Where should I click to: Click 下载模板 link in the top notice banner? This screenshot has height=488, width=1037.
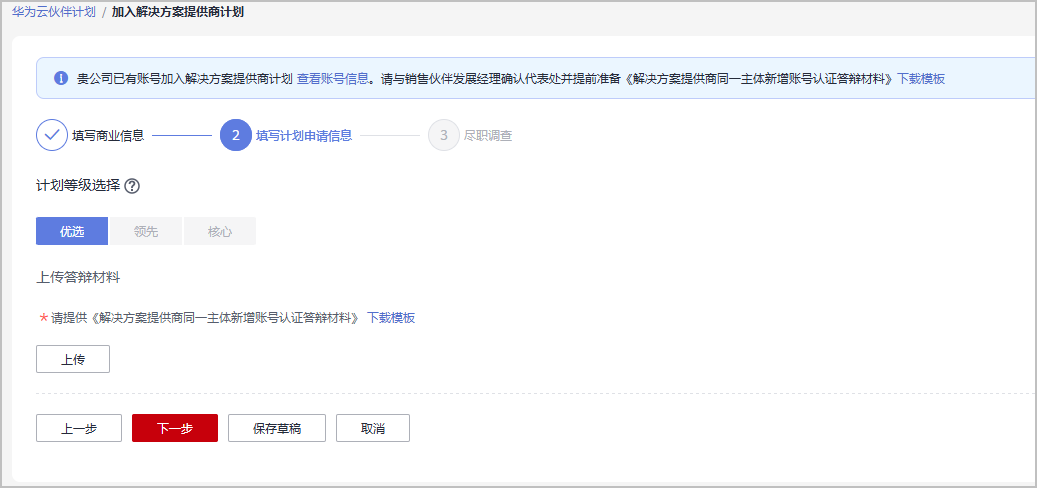(921, 79)
